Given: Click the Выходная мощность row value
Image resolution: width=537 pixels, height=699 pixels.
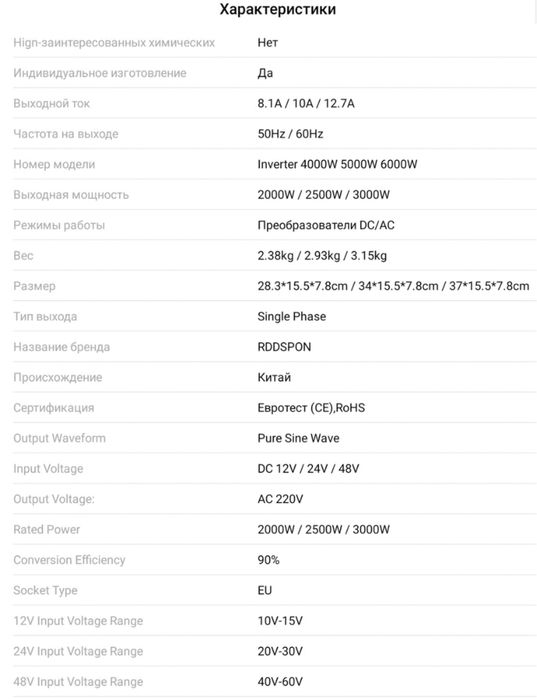Looking at the screenshot, I should (324, 195).
